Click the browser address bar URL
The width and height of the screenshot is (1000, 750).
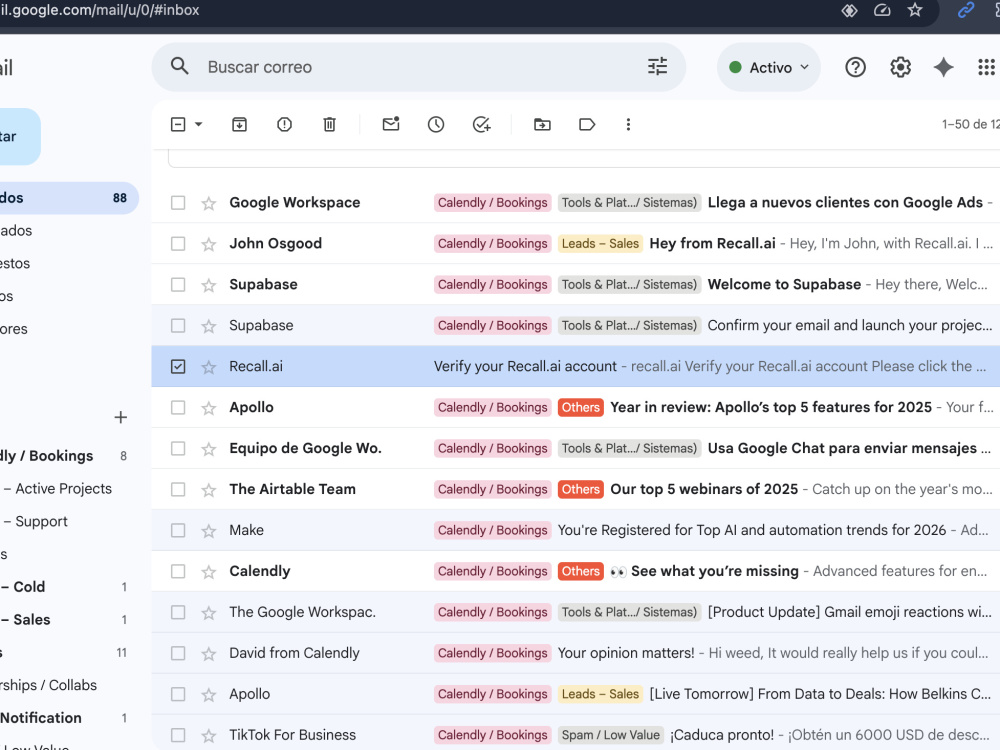point(99,10)
